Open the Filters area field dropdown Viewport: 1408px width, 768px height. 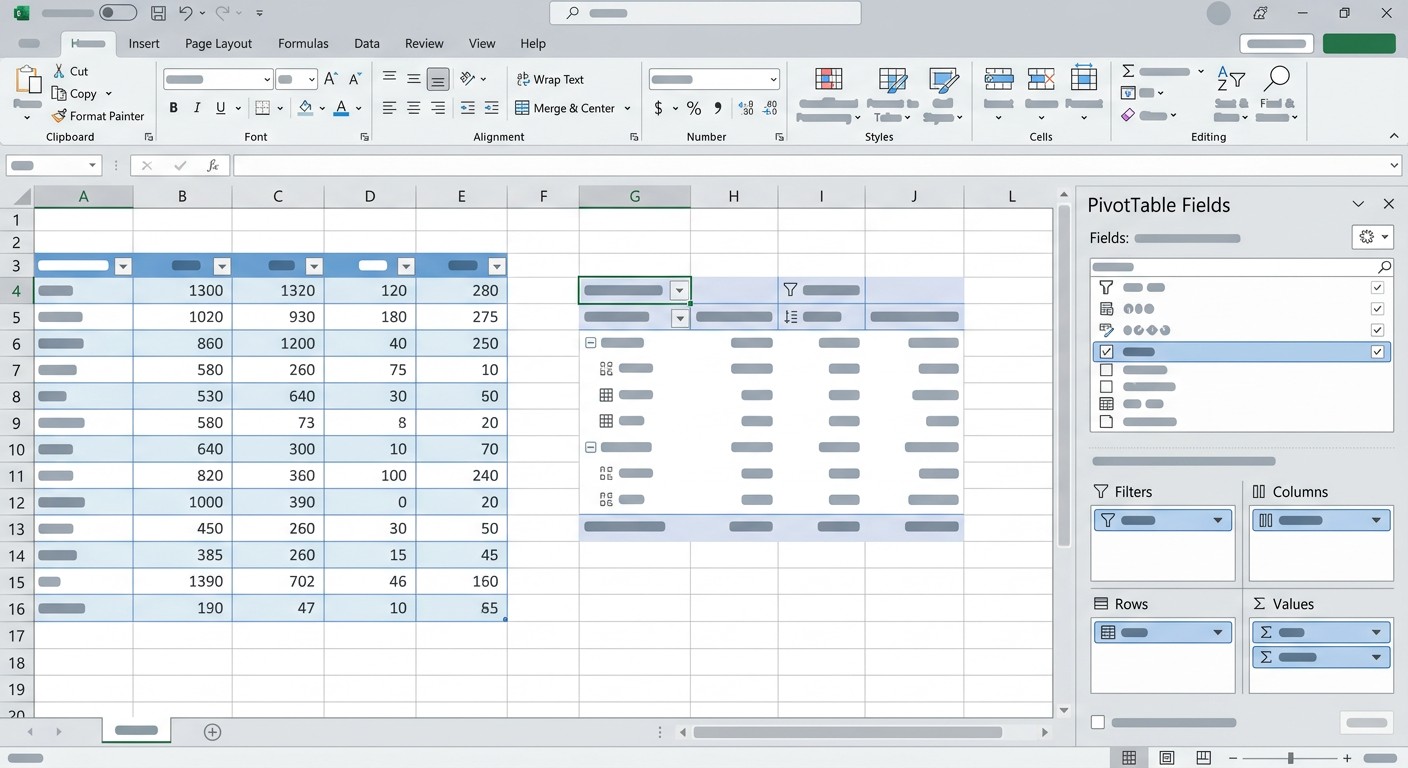1218,520
